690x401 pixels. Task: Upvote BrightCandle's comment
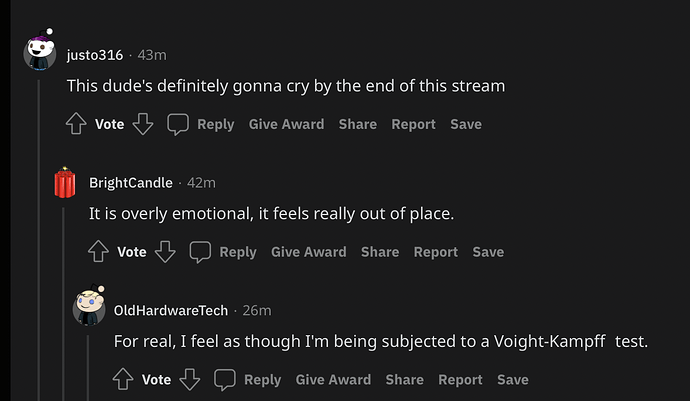pyautogui.click(x=99, y=252)
